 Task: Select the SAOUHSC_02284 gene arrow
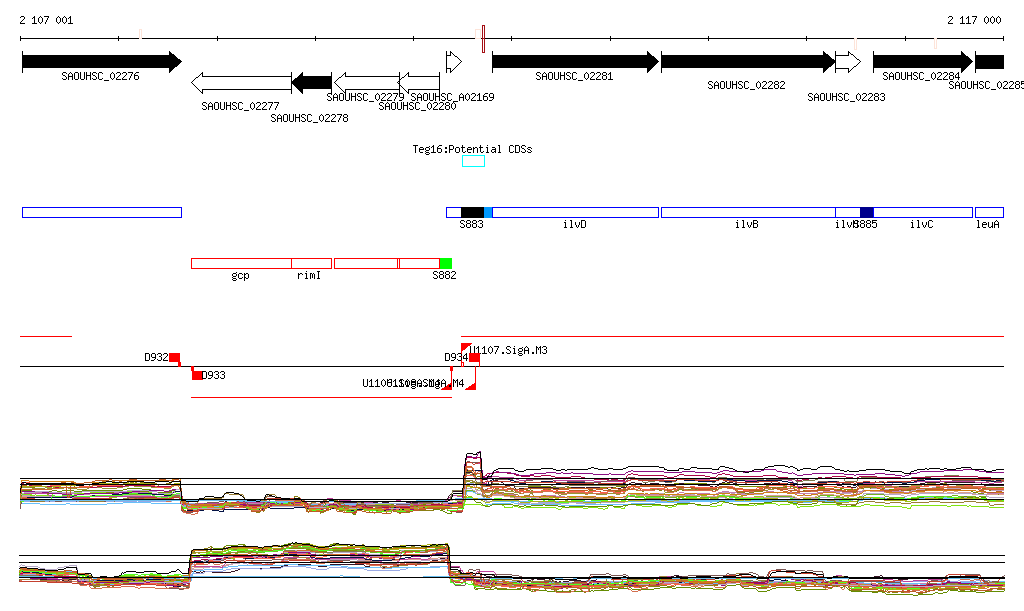coord(922,62)
